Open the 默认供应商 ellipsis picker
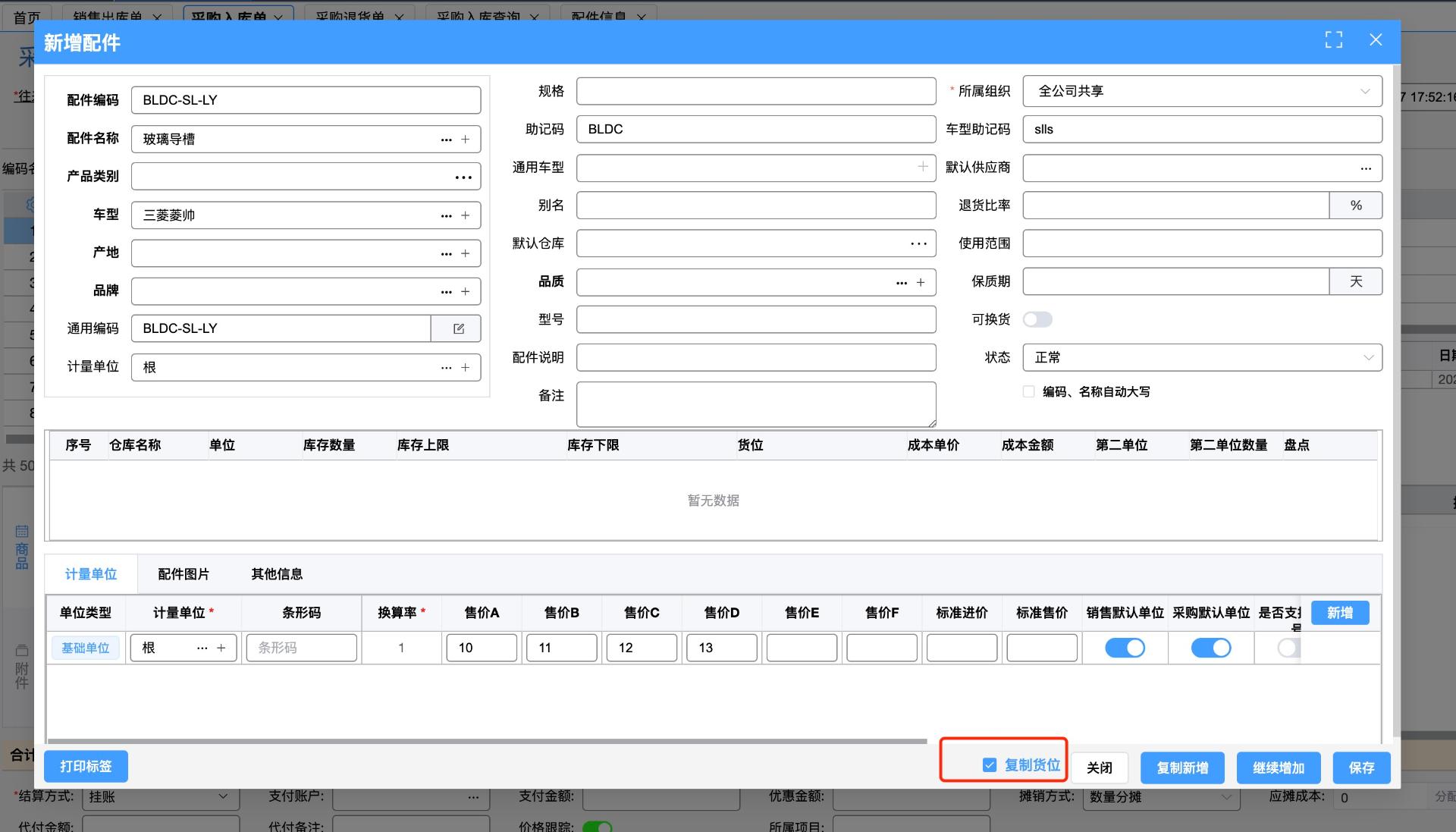The height and width of the screenshot is (832, 1456). 1366,168
